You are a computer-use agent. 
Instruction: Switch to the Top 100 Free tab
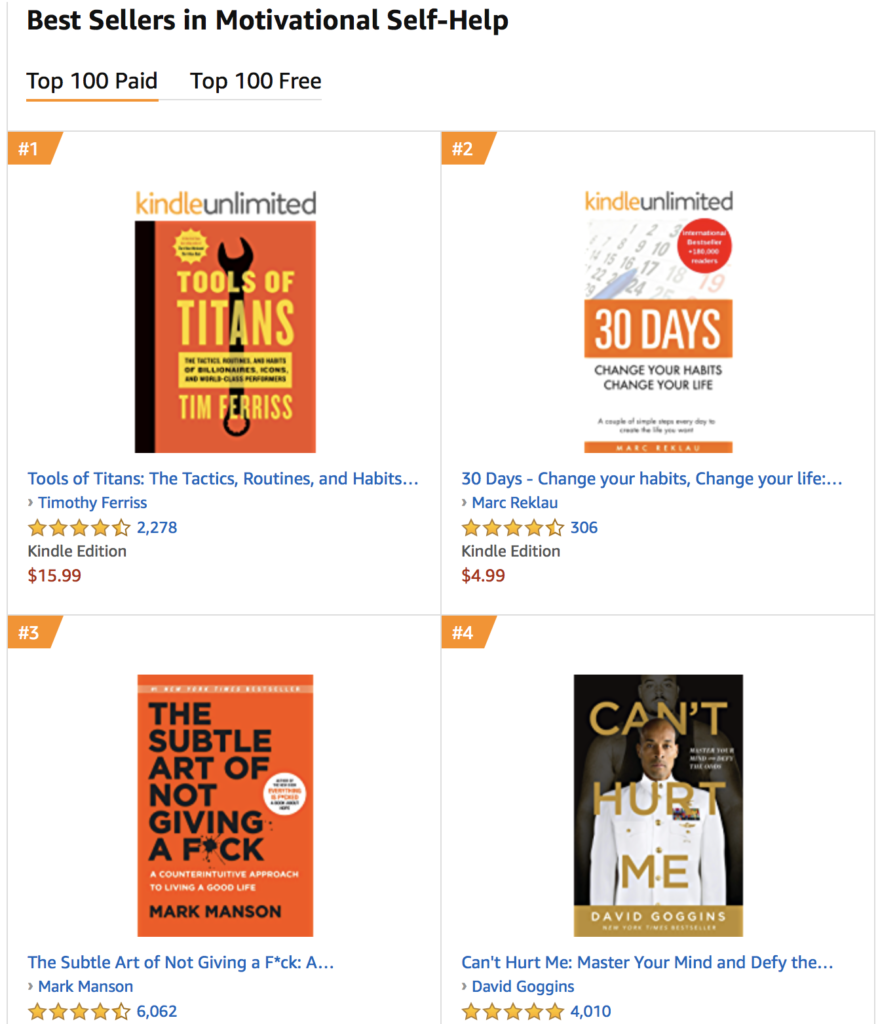(255, 81)
